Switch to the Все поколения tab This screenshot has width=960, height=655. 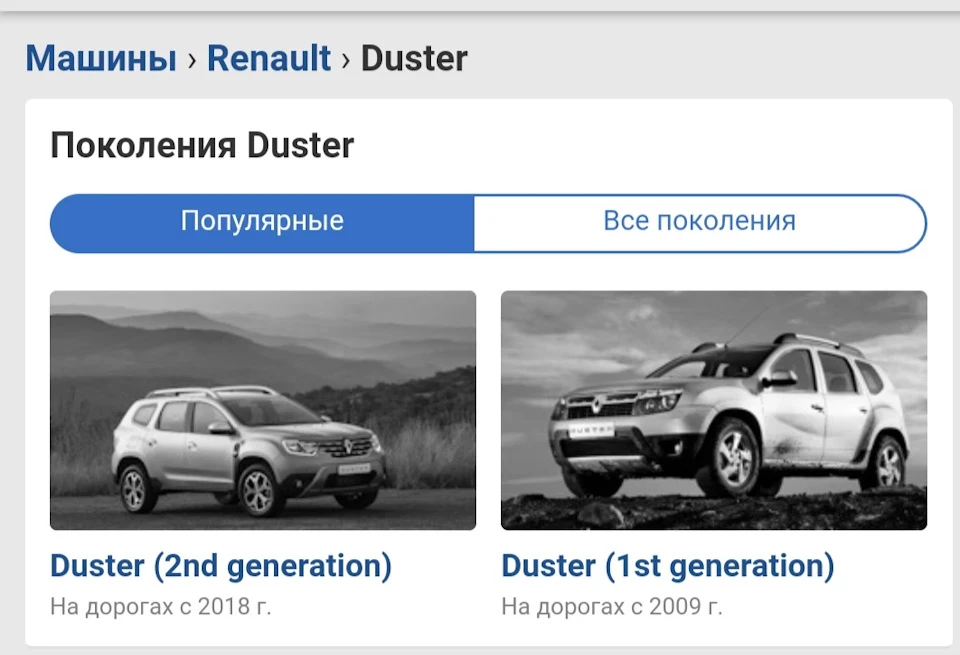(x=700, y=223)
